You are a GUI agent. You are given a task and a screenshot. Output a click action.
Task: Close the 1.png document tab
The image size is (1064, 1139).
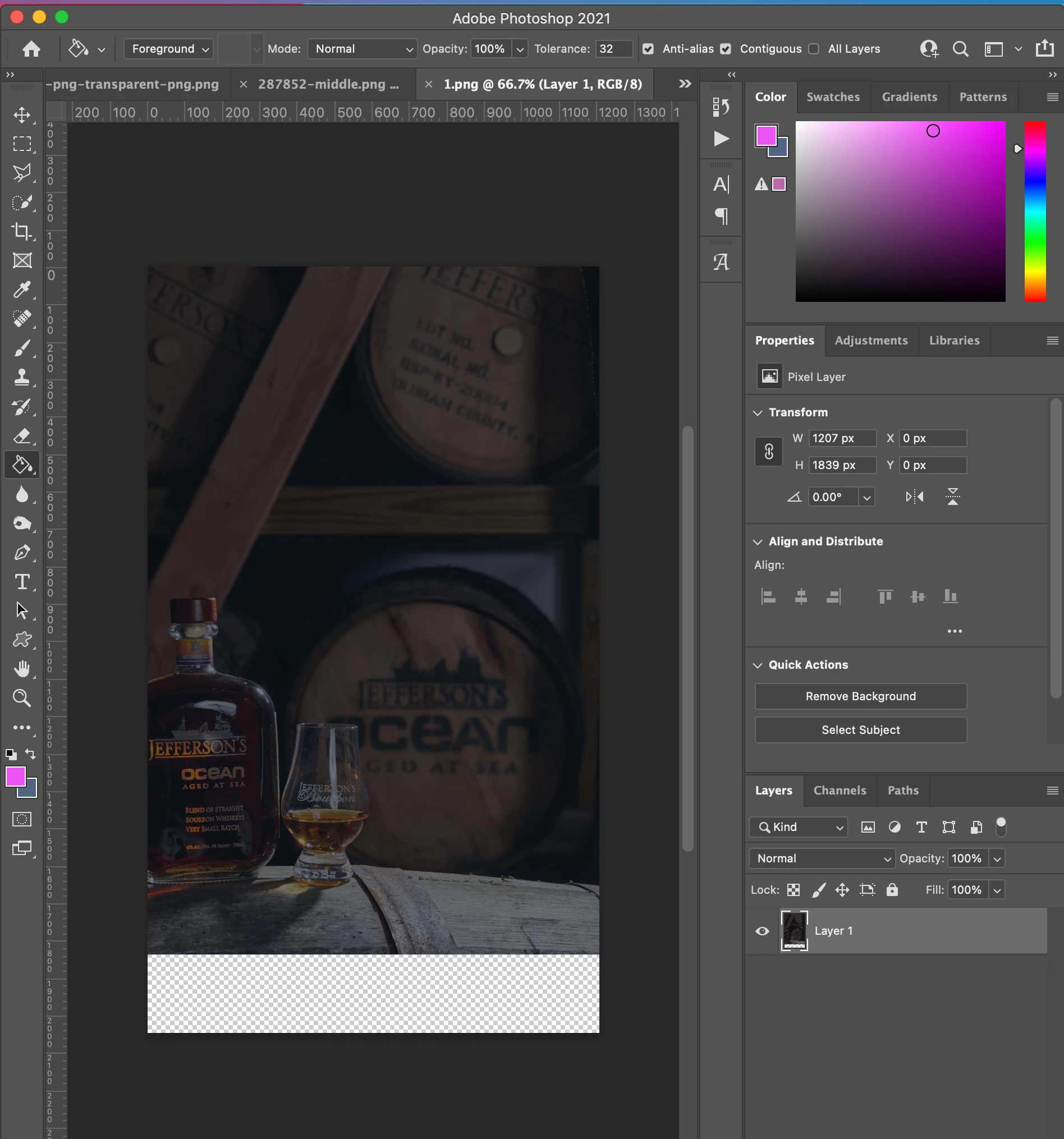pyautogui.click(x=429, y=85)
